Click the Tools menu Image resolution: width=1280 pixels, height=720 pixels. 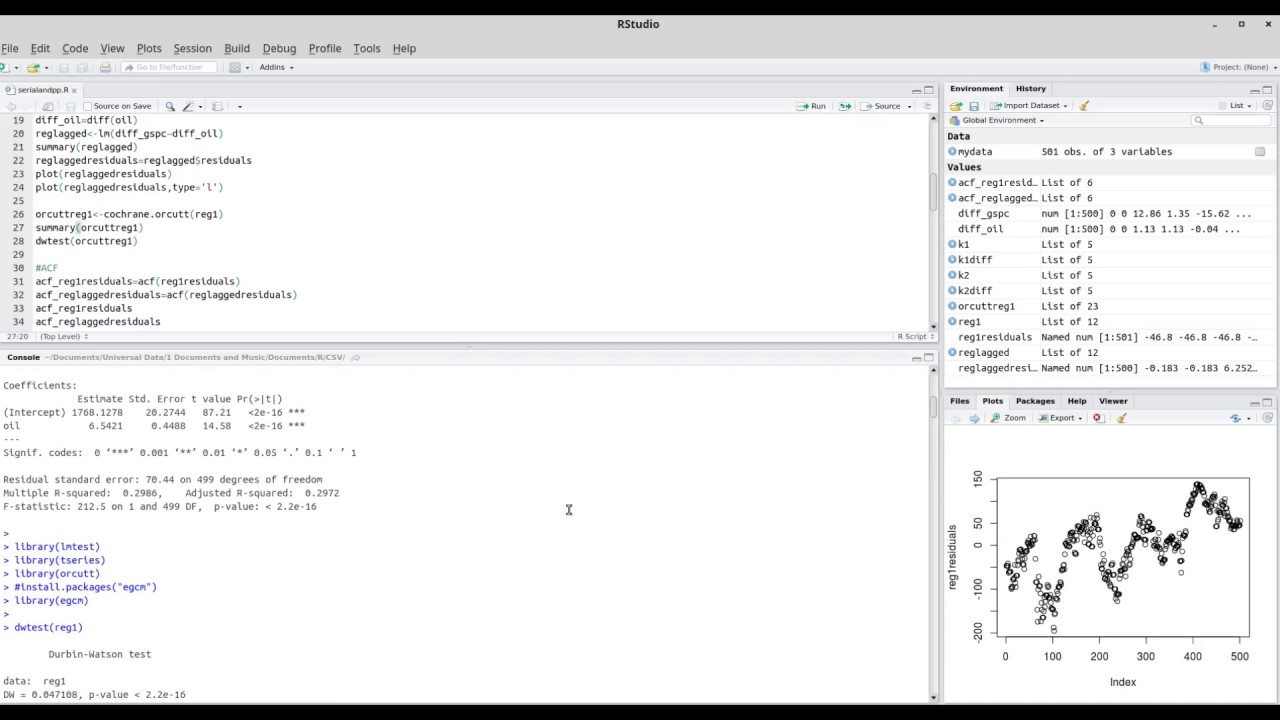tap(366, 48)
